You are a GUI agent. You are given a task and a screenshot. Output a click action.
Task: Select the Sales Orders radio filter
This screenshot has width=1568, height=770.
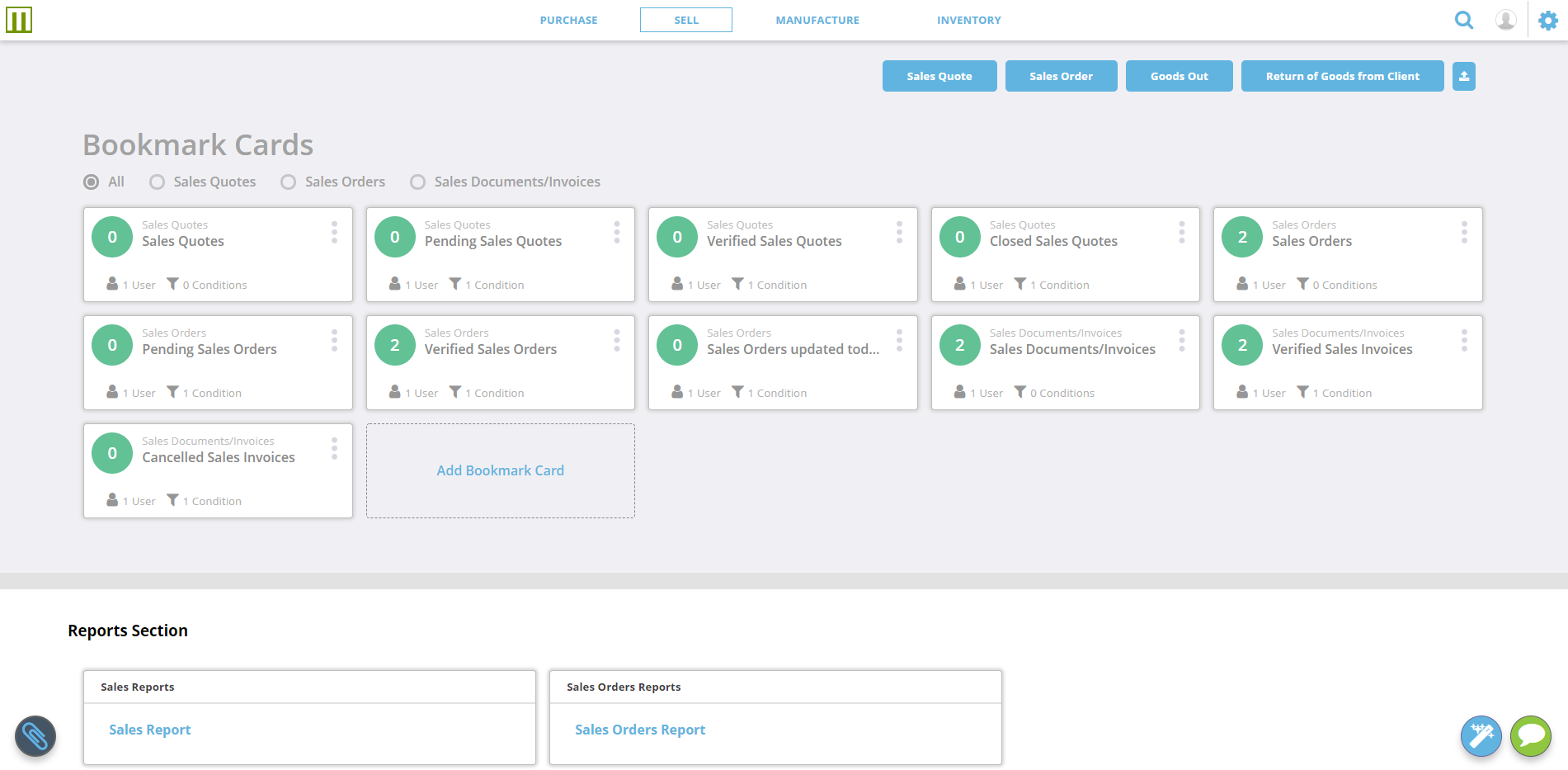289,182
